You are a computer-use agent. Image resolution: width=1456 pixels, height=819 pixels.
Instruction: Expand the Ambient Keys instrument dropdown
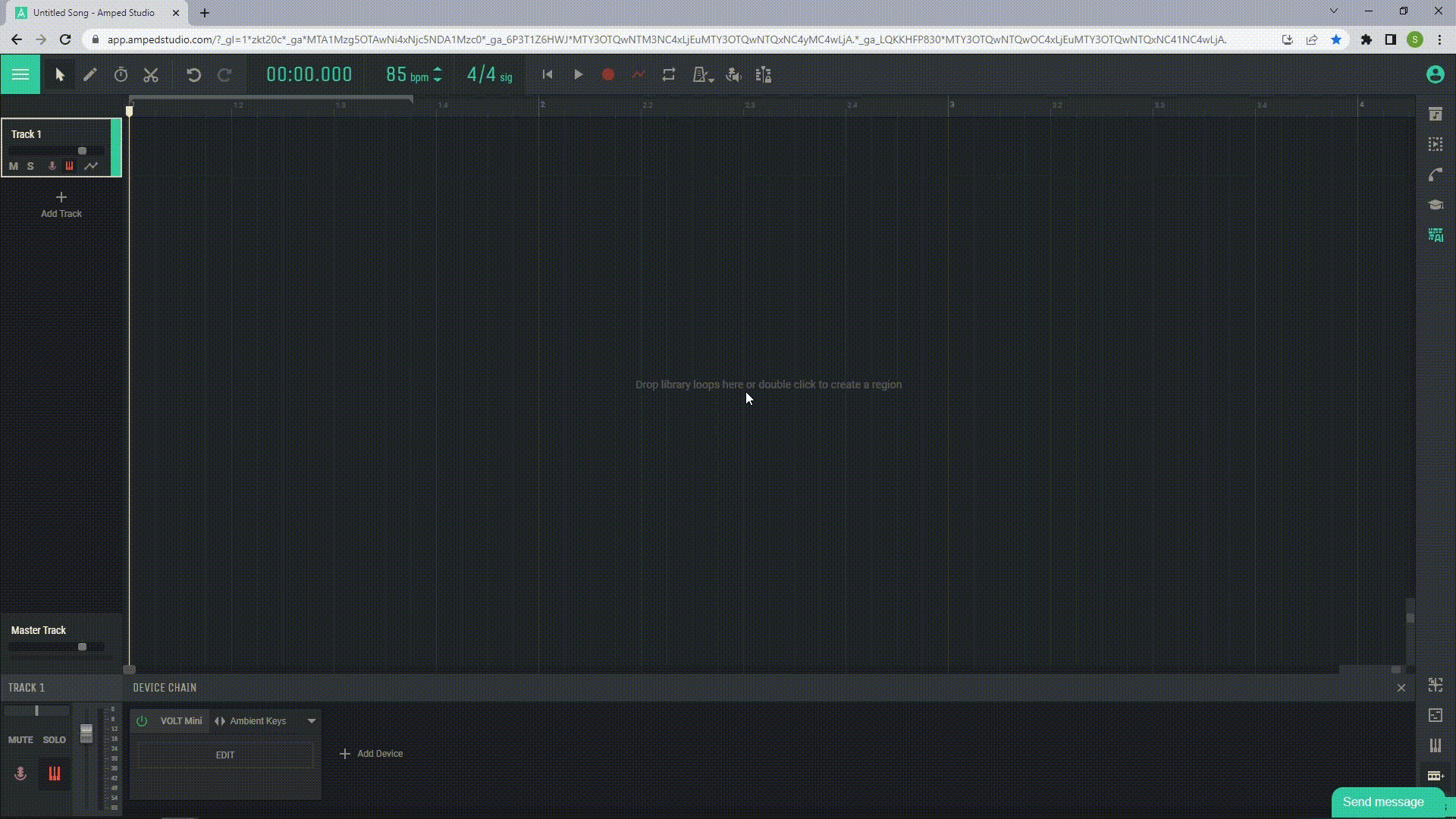(x=311, y=720)
